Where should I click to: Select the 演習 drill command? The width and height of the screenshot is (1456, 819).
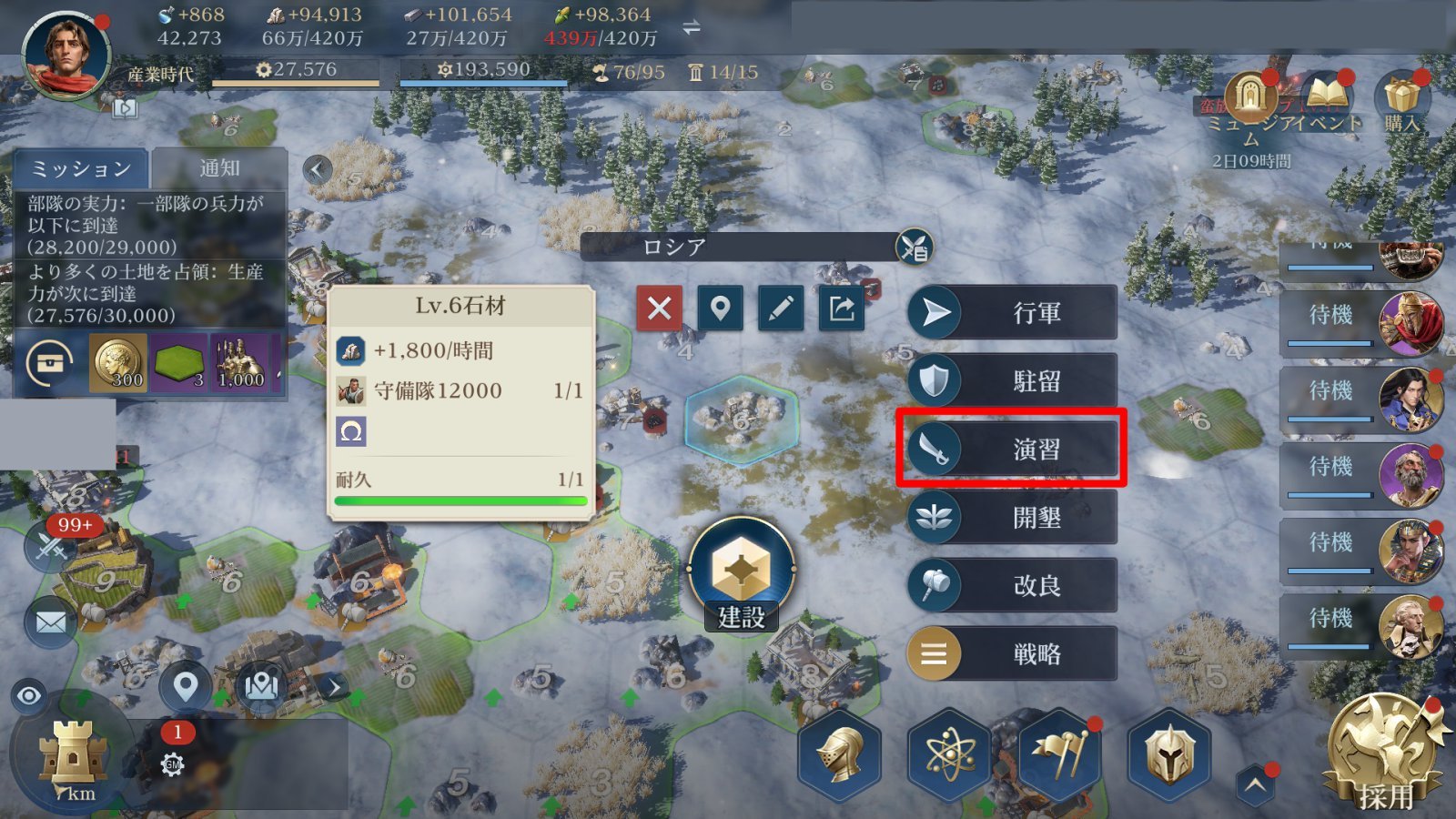1012,448
